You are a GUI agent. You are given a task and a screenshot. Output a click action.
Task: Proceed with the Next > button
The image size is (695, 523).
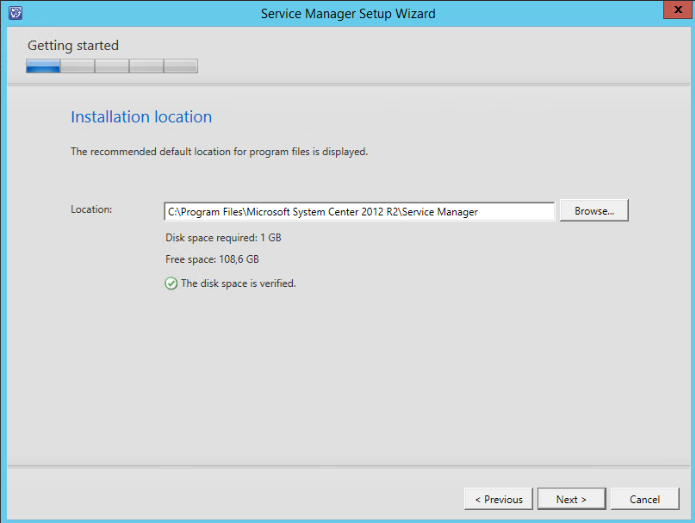[x=571, y=499]
